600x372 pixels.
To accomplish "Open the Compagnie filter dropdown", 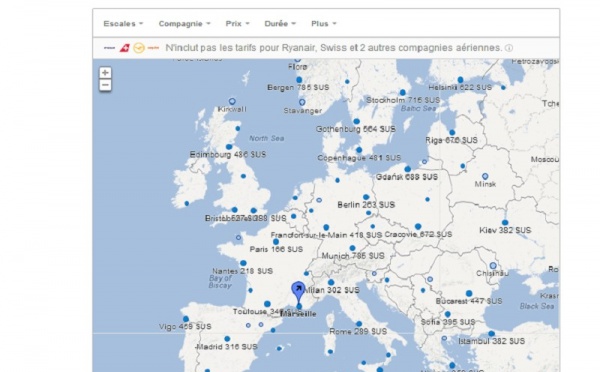I will click(184, 24).
